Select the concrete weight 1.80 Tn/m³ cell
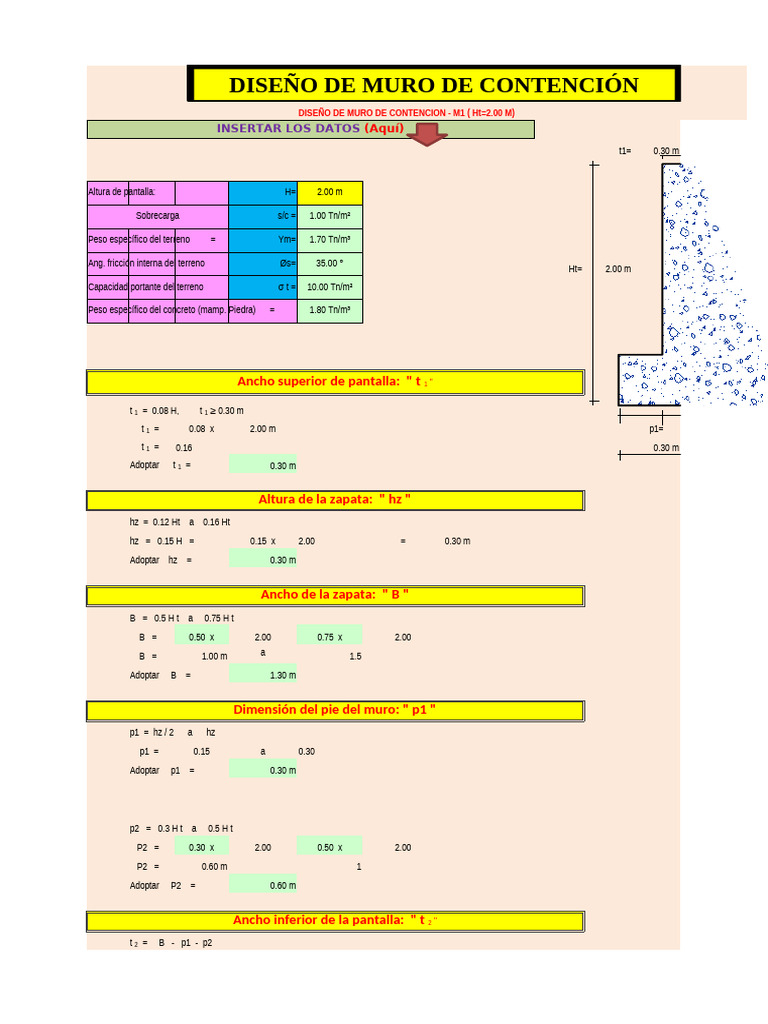This screenshot has width=768, height=1024. coord(330,310)
